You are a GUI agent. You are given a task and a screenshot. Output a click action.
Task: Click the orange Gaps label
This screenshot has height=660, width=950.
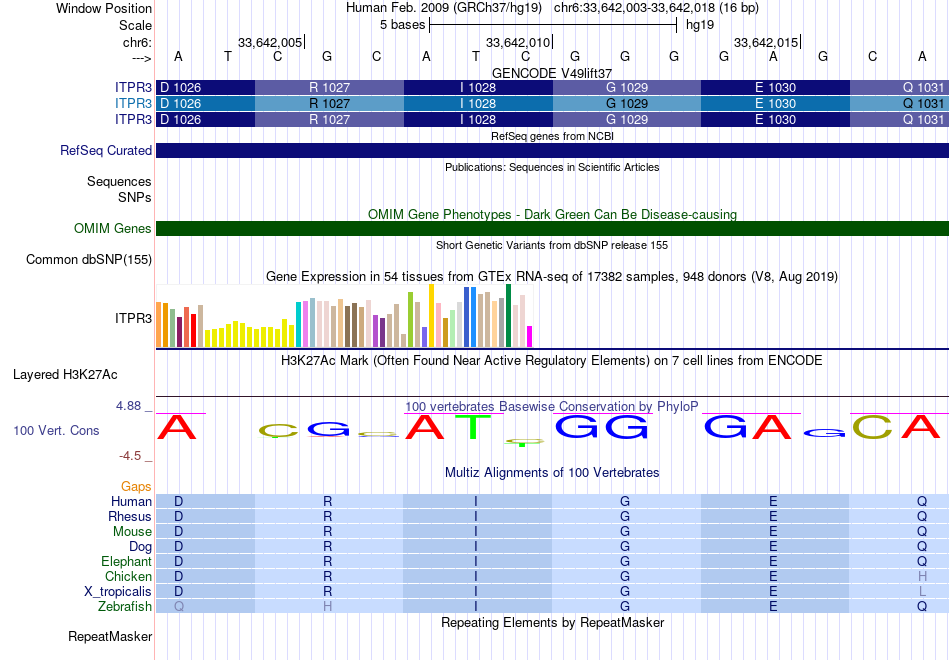(x=136, y=487)
